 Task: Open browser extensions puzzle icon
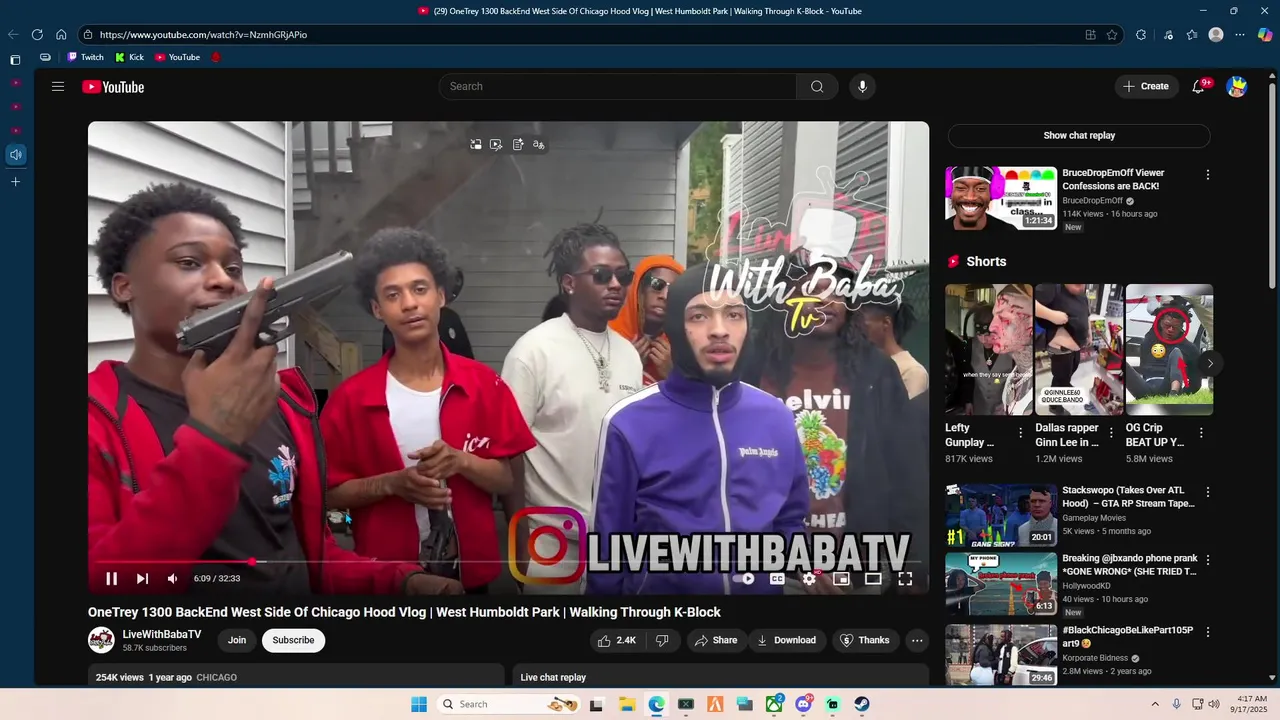pos(1141,35)
